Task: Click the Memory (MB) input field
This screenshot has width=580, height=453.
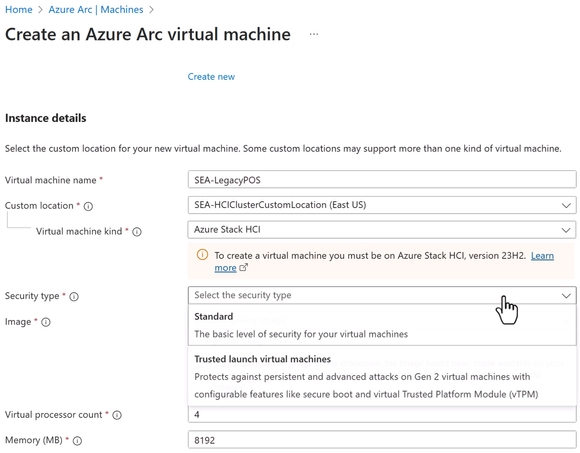Action: [x=382, y=440]
